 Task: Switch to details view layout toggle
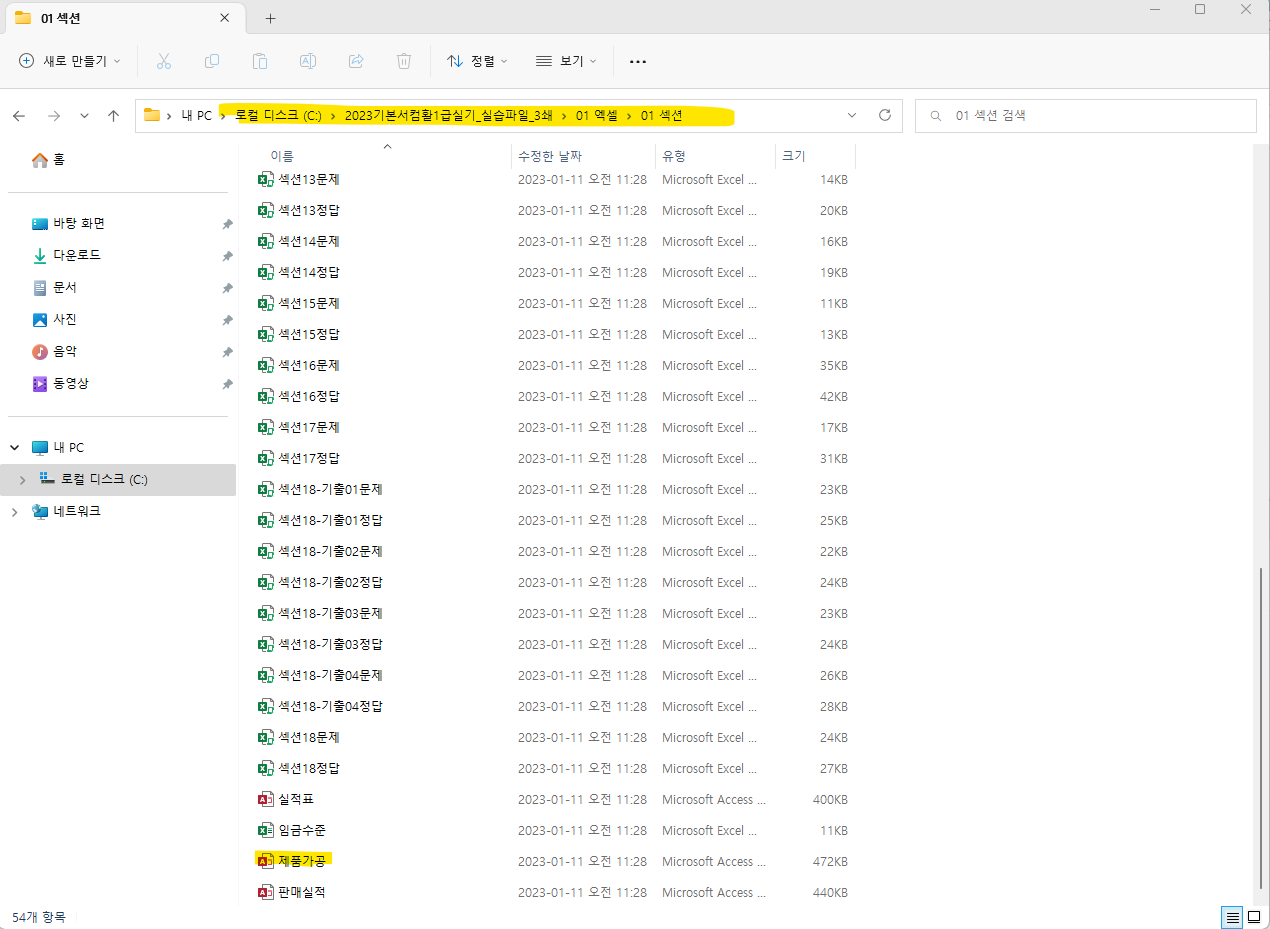1233,917
